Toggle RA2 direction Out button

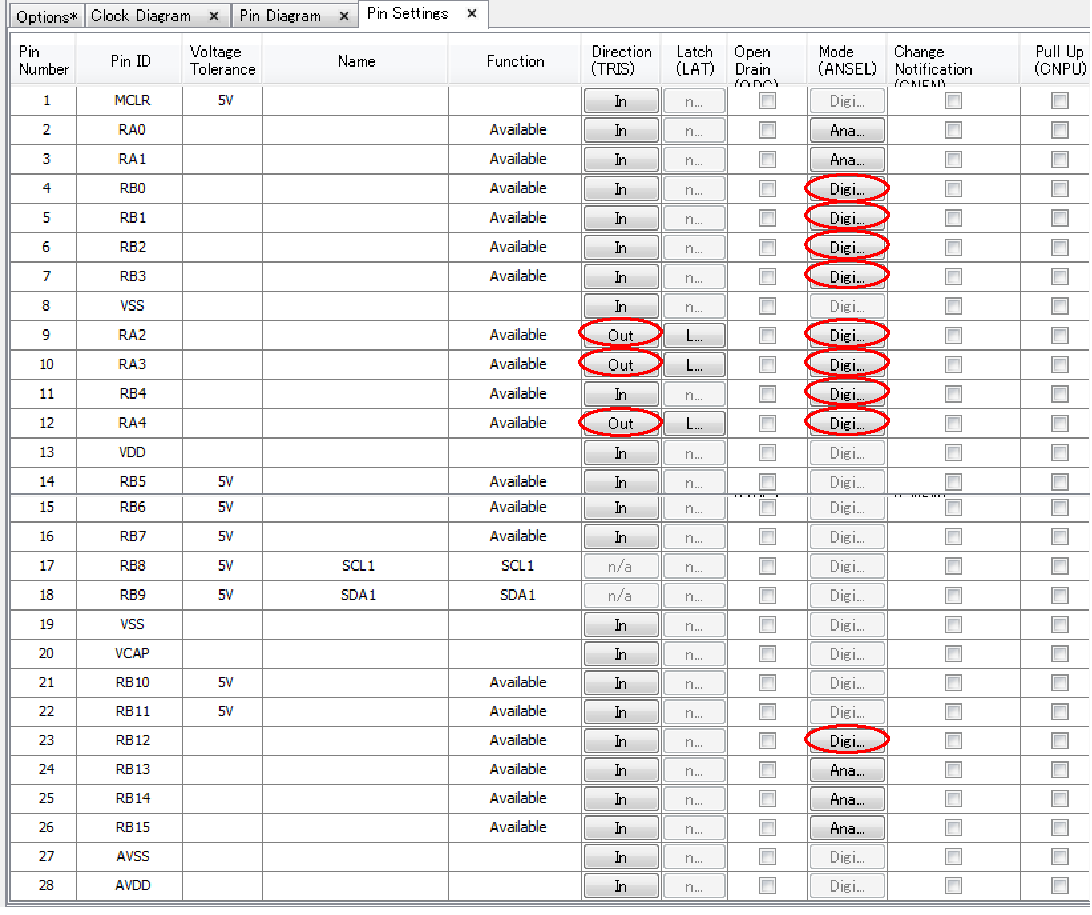(x=621, y=335)
